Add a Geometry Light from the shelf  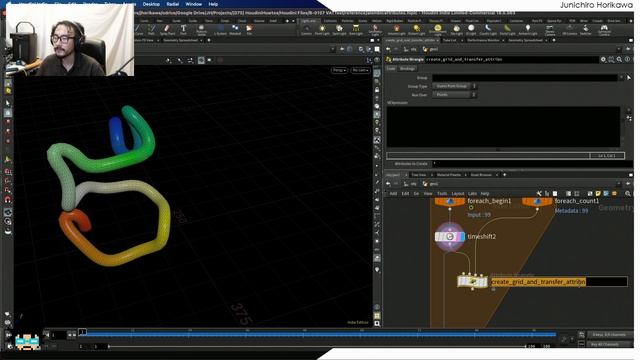[375, 30]
